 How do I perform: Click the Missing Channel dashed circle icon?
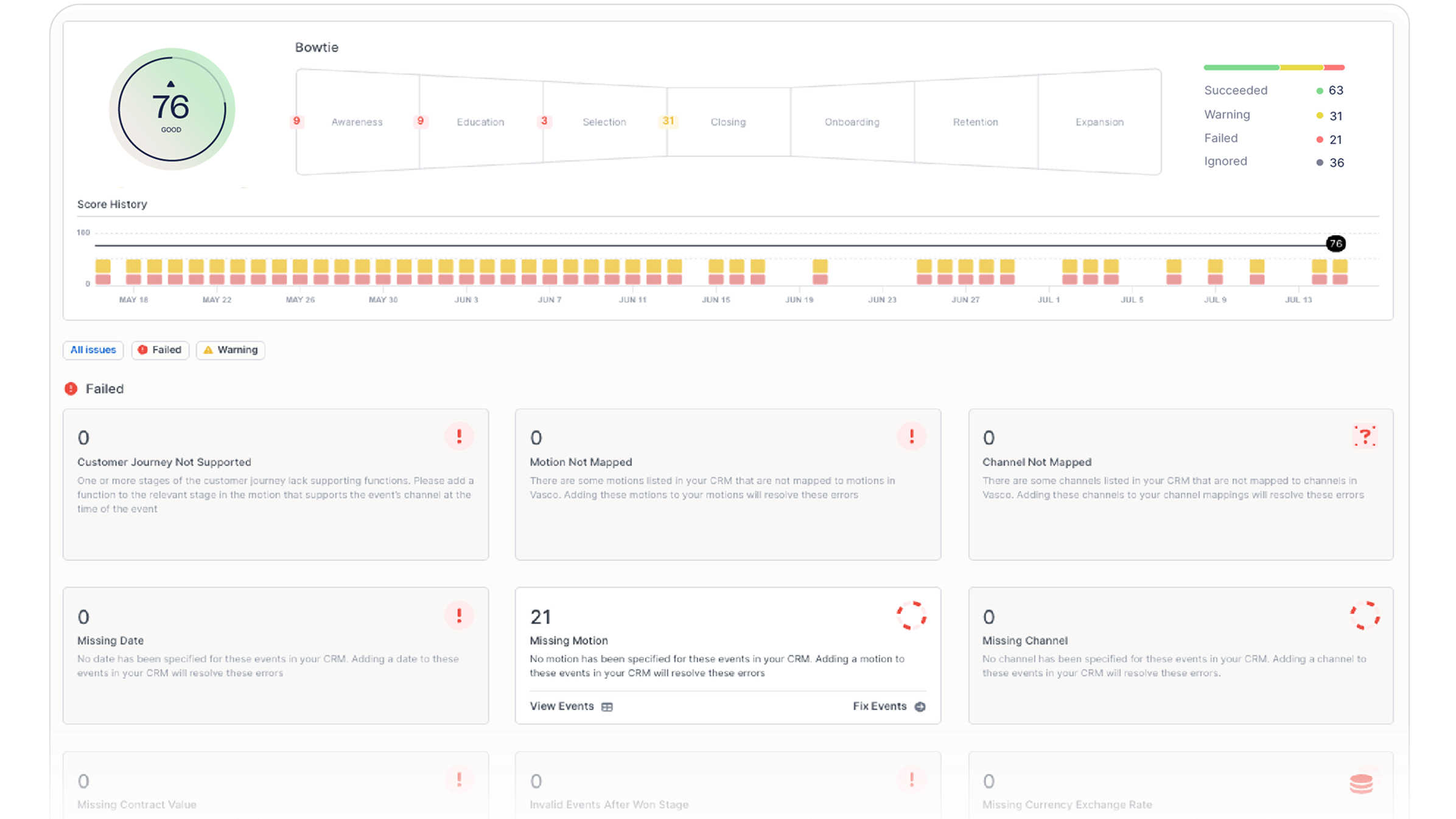click(1365, 616)
